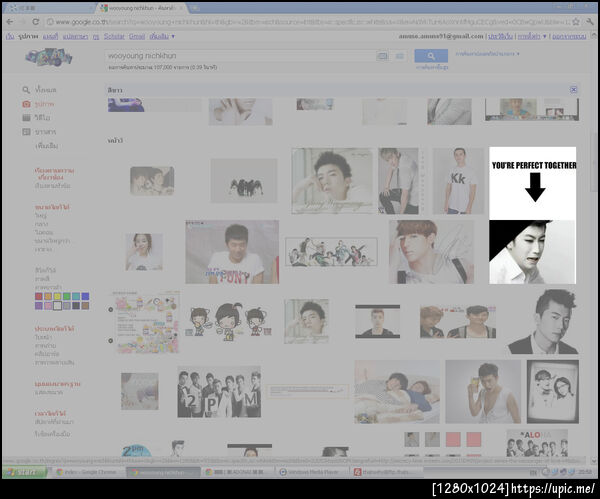
Task: Open the black-and-white suited man profile thumbnail
Action: (543, 322)
